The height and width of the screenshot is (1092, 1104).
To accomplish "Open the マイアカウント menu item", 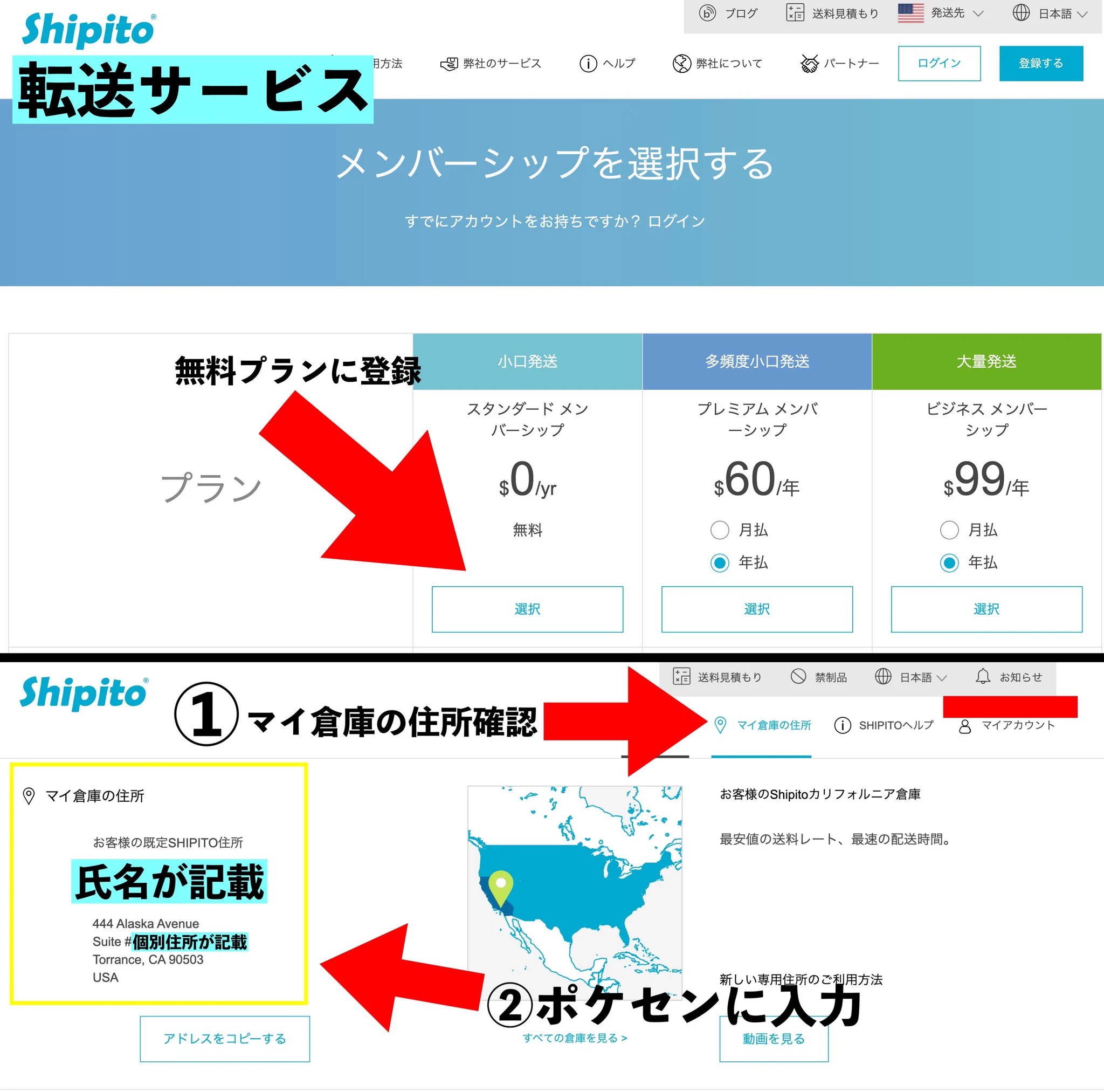I will 1018,725.
